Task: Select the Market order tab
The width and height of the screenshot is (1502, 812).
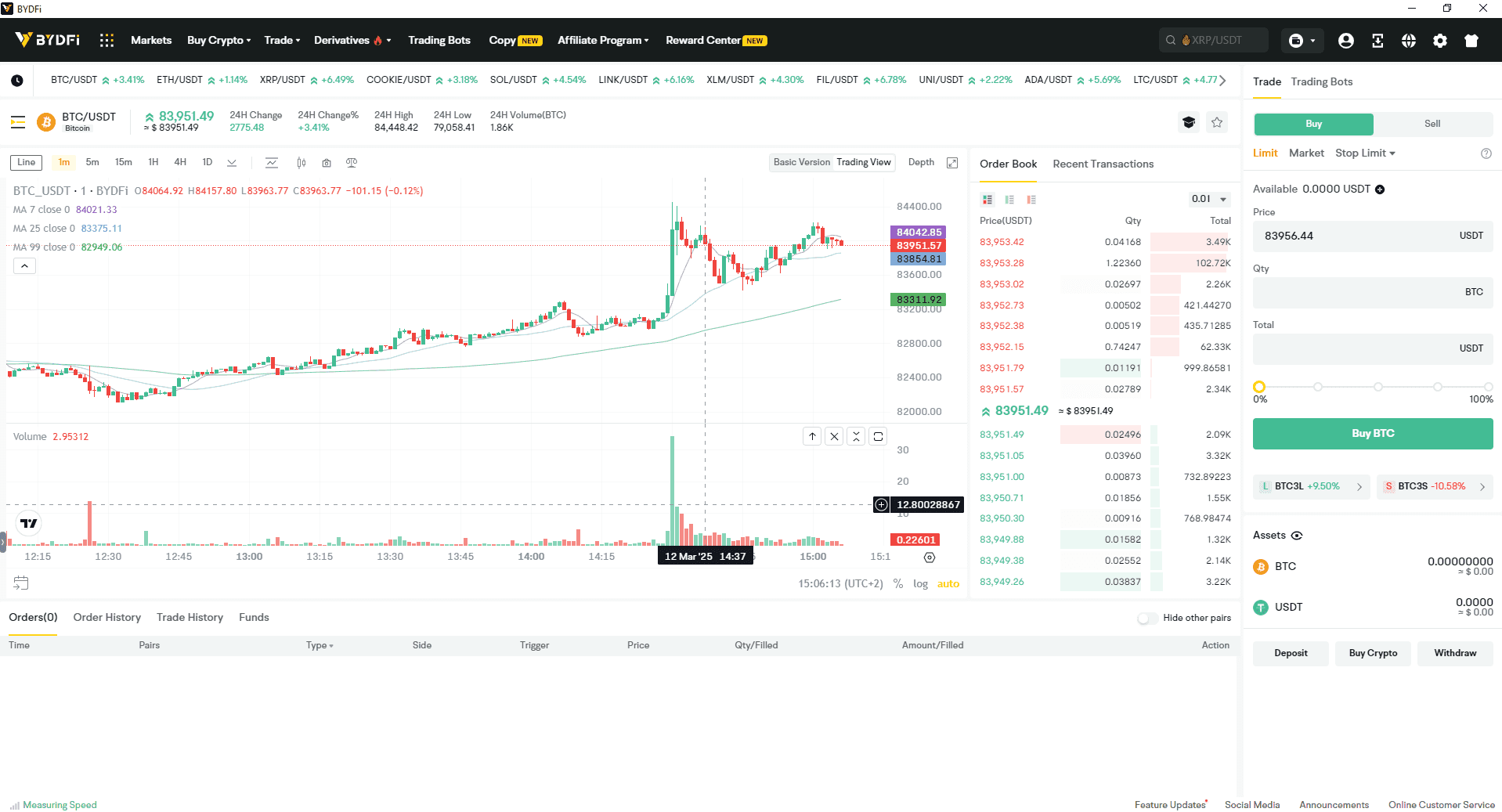Action: [x=1306, y=153]
